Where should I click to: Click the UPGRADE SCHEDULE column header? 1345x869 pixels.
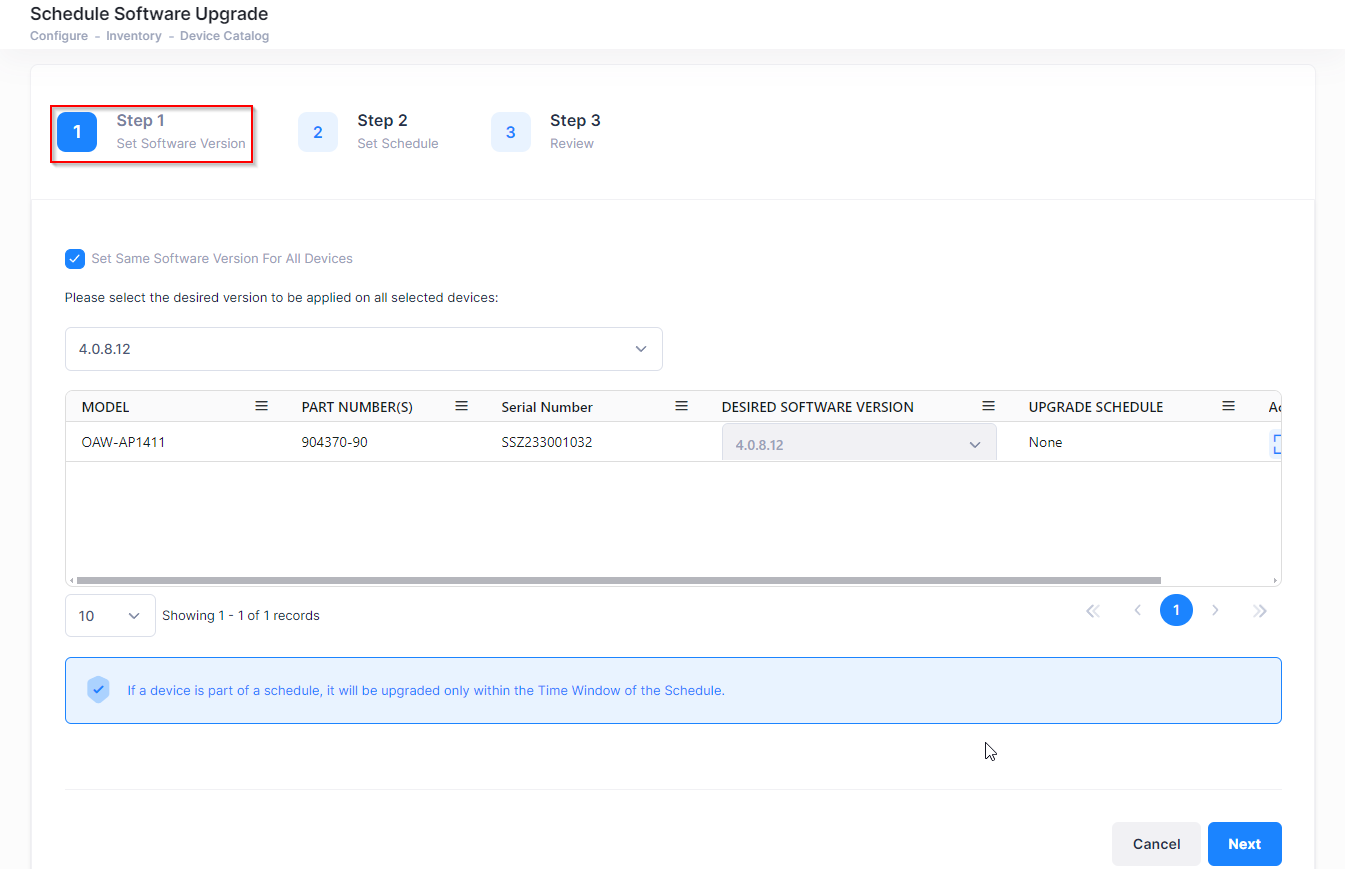(1096, 407)
